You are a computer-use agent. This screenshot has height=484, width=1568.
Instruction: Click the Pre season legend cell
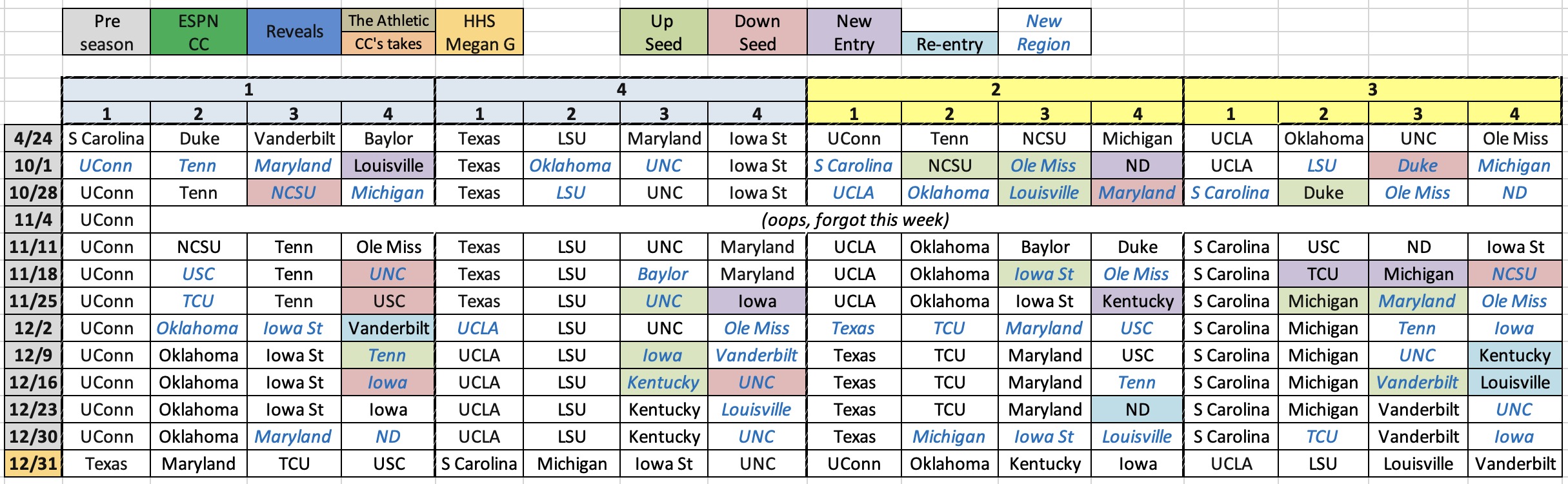[x=106, y=32]
